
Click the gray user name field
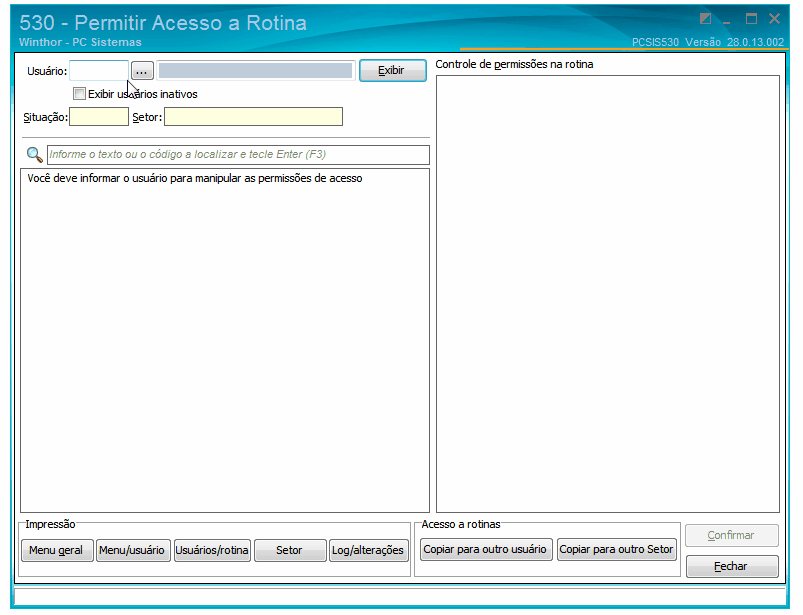pos(256,71)
